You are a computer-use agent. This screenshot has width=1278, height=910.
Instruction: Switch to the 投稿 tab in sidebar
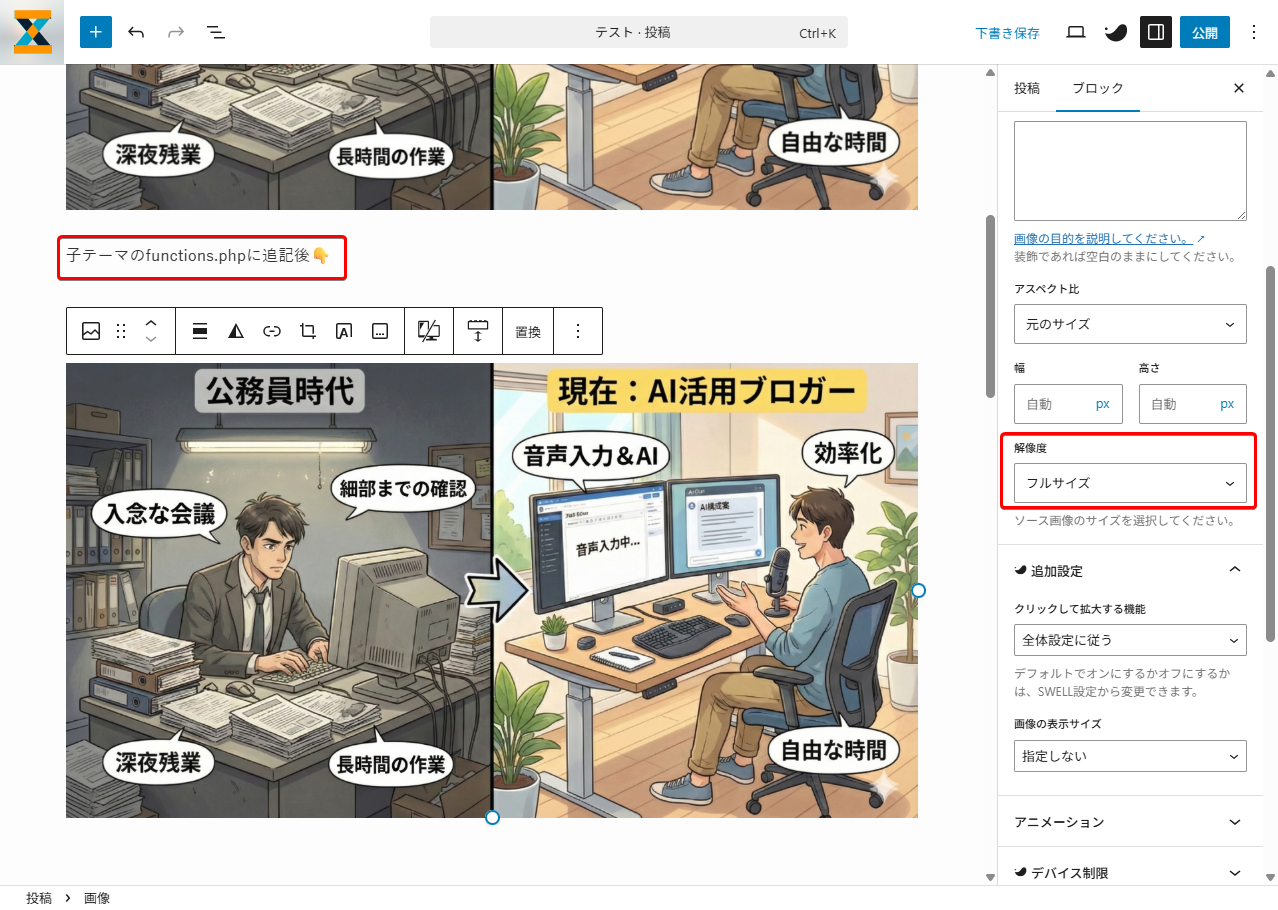1027,88
